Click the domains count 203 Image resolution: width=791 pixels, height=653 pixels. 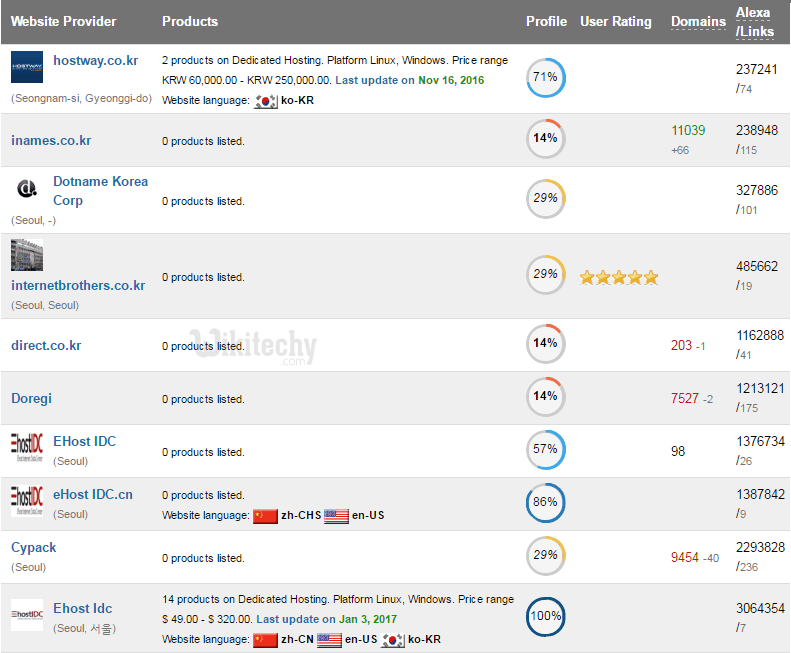coord(681,345)
